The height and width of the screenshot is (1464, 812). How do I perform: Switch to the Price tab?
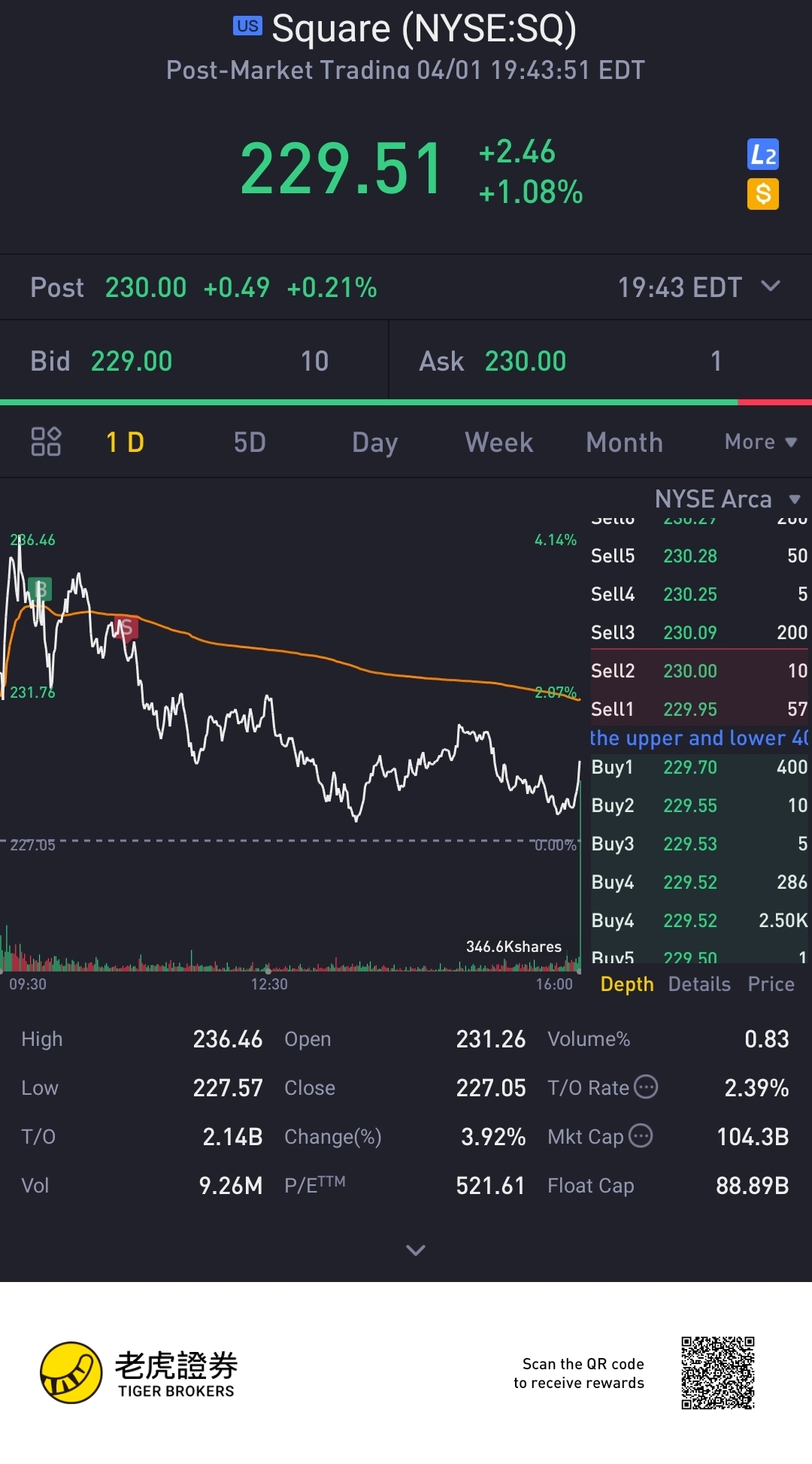click(x=771, y=984)
